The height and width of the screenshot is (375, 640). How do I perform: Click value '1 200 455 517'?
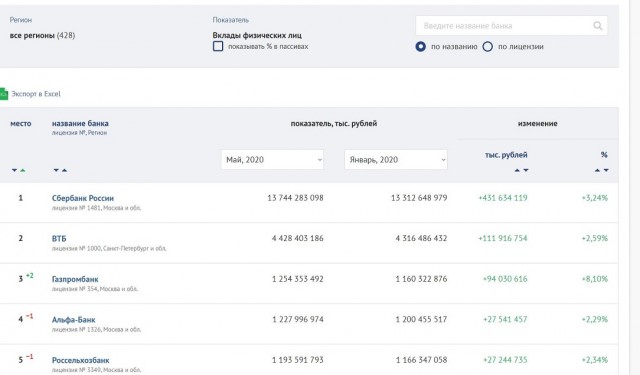coord(421,320)
